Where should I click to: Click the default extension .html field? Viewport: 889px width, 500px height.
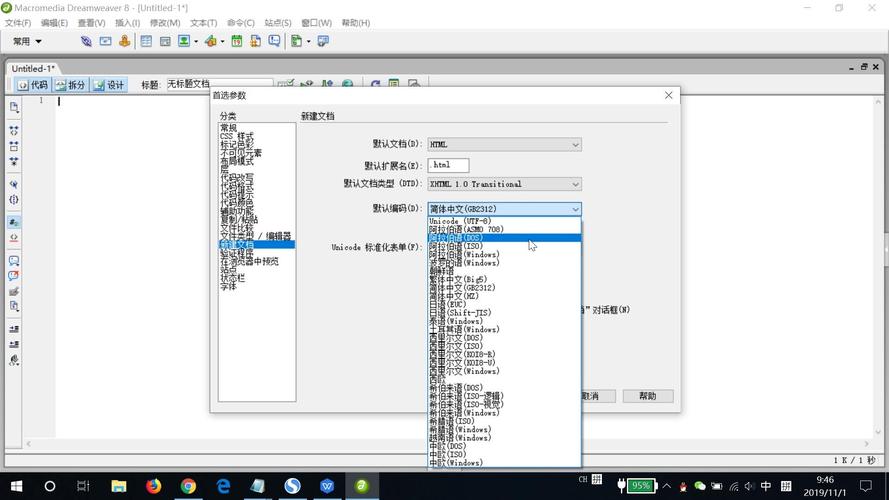(448, 165)
